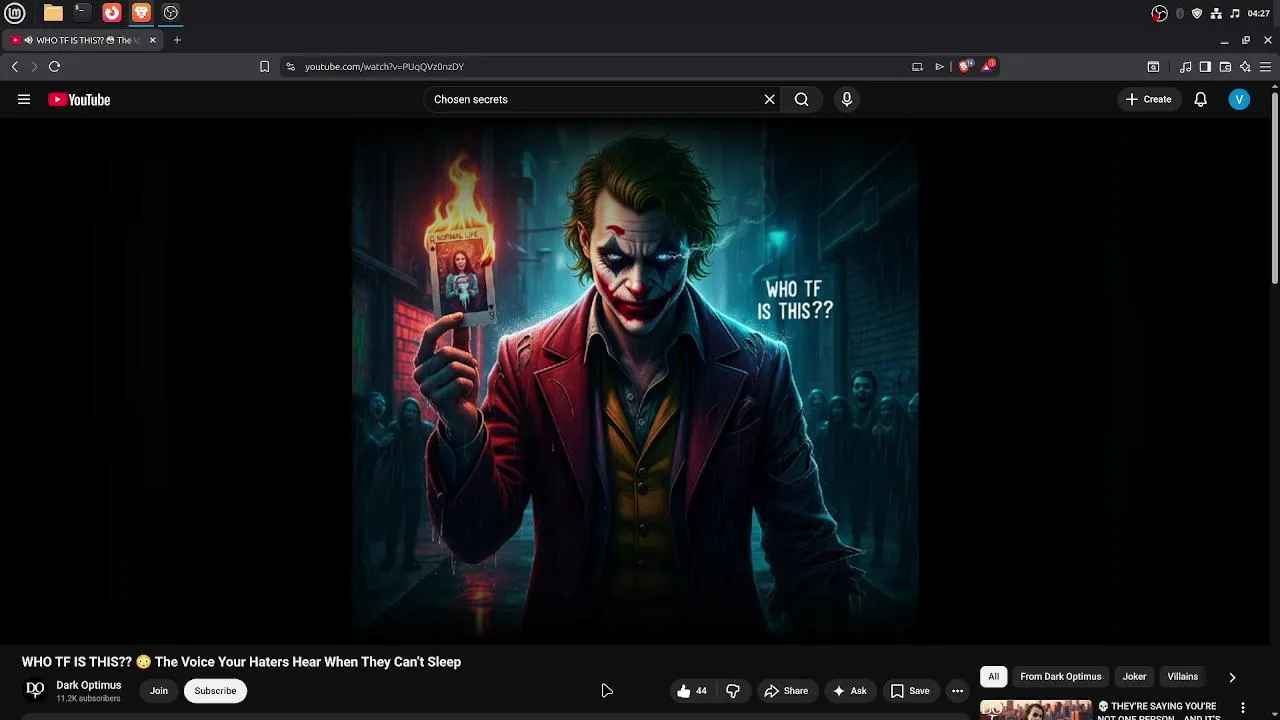View site settings icon in address bar
Viewport: 1280px width, 720px height.
(290, 66)
